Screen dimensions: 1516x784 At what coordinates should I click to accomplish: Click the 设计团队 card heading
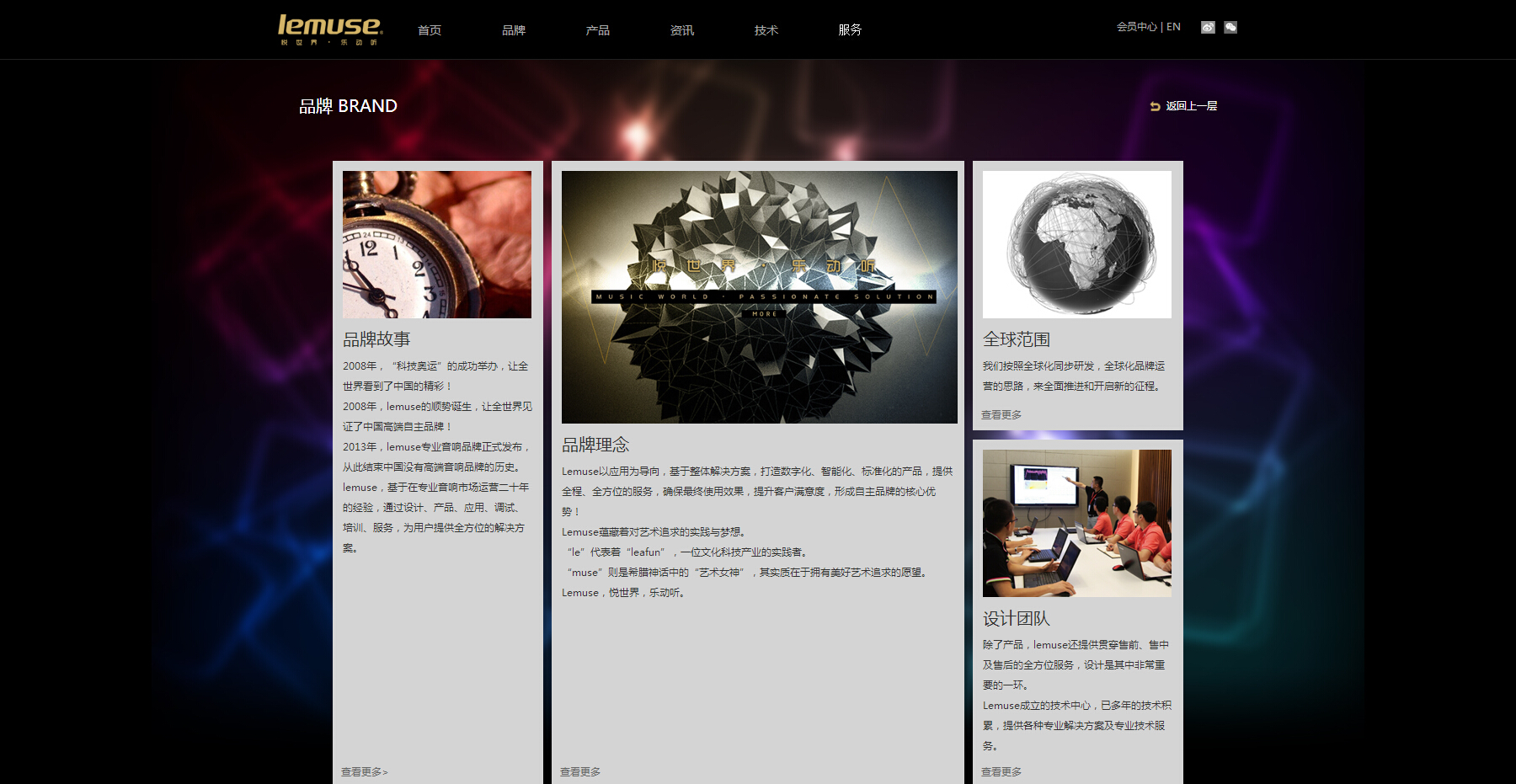[x=1017, y=619]
